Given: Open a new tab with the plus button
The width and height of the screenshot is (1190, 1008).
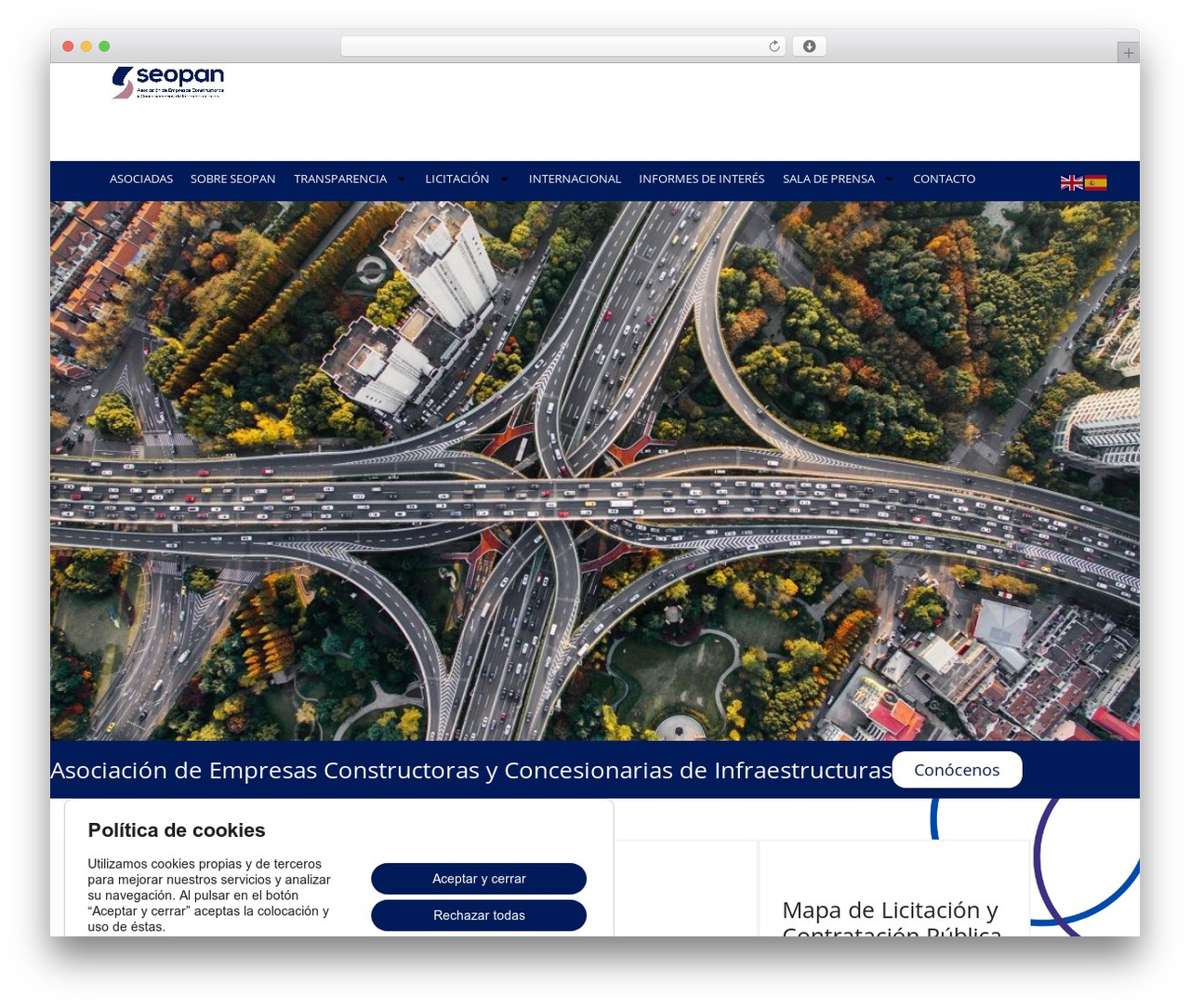Looking at the screenshot, I should 1129,53.
